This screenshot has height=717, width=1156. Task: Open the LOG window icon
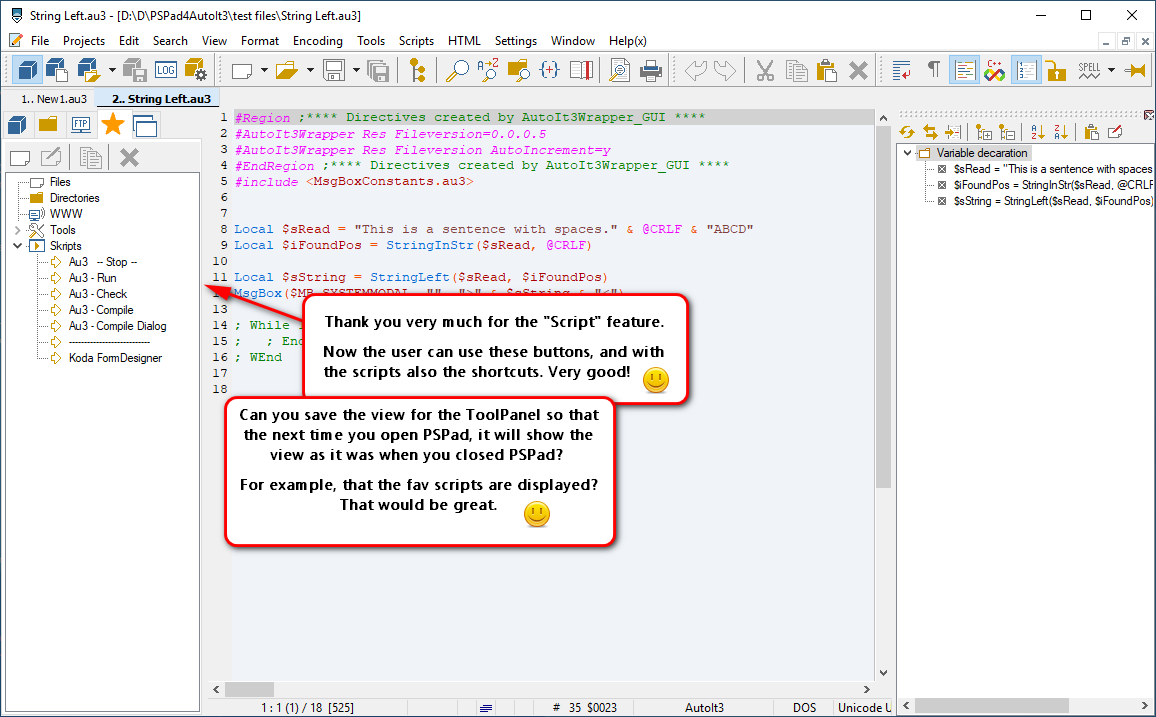click(x=165, y=70)
